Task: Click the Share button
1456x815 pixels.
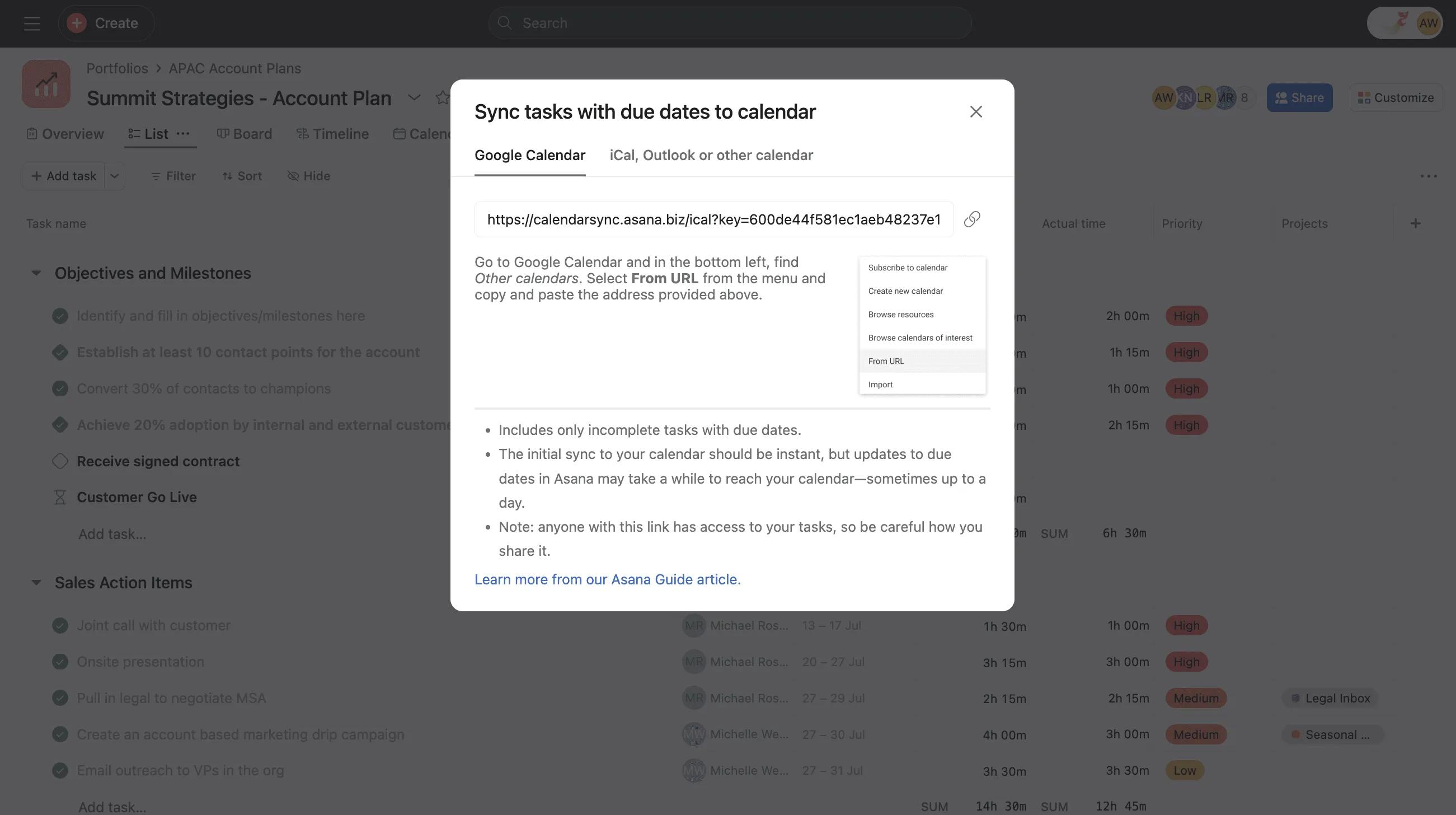Action: pos(1299,97)
